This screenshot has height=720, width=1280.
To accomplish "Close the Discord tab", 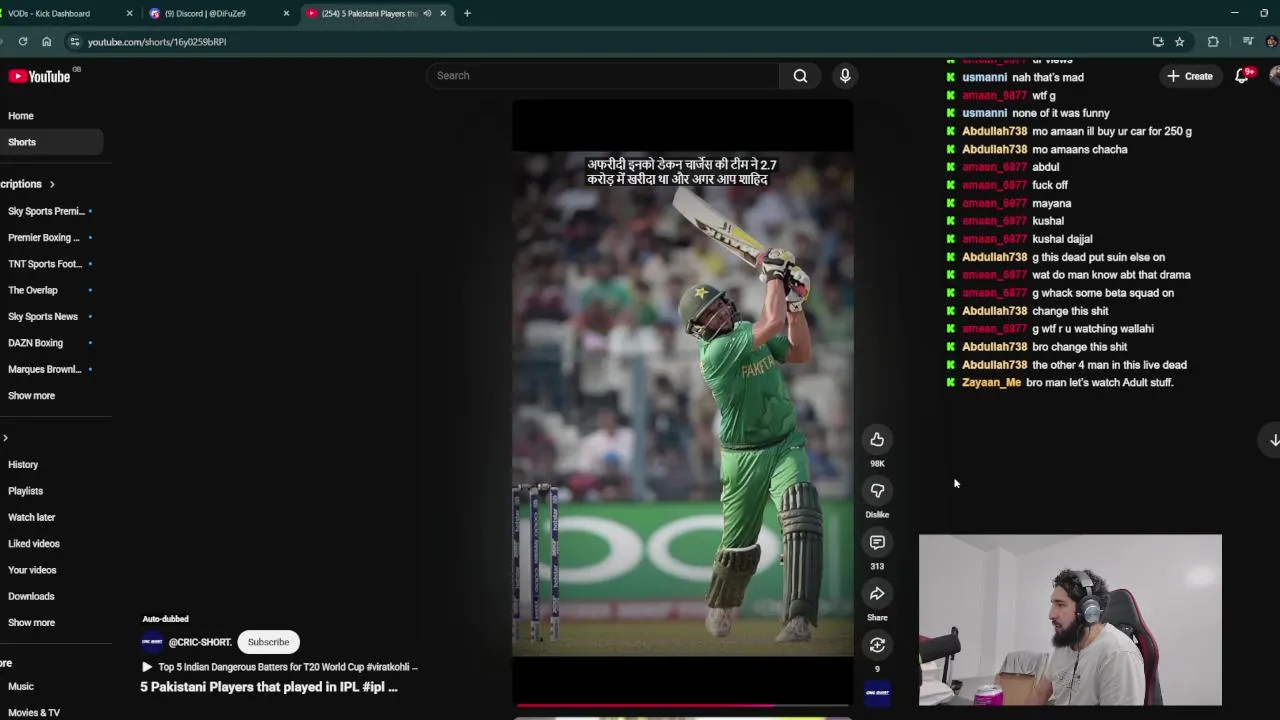I will point(286,13).
